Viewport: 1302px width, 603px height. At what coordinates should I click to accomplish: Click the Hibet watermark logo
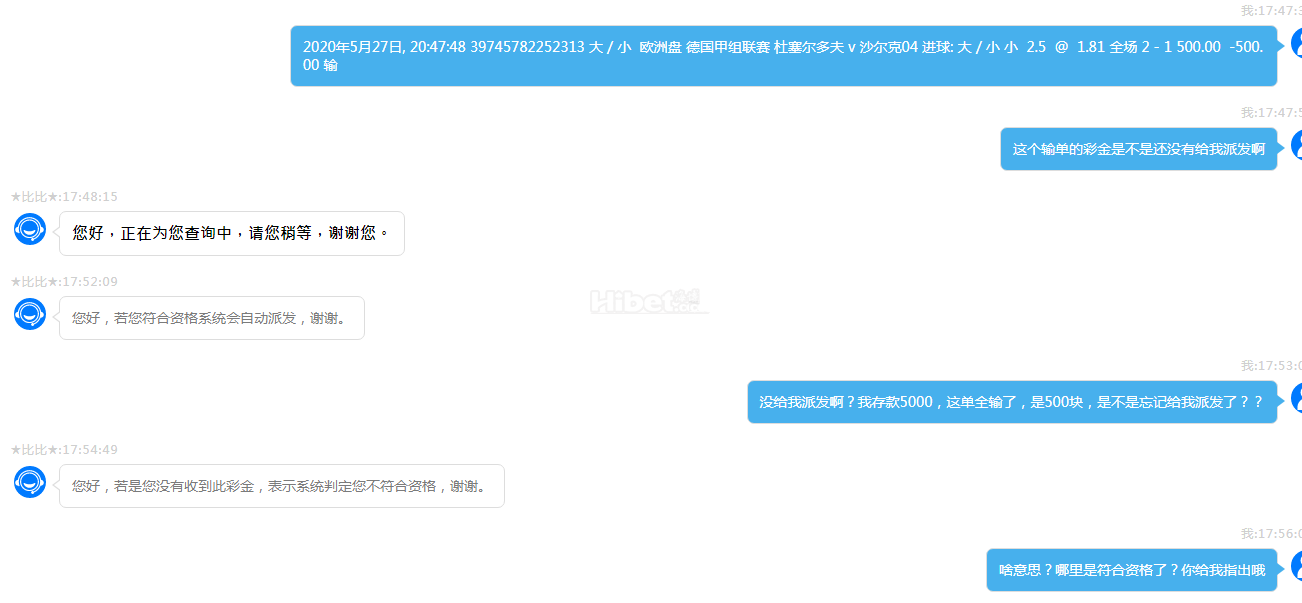(649, 301)
